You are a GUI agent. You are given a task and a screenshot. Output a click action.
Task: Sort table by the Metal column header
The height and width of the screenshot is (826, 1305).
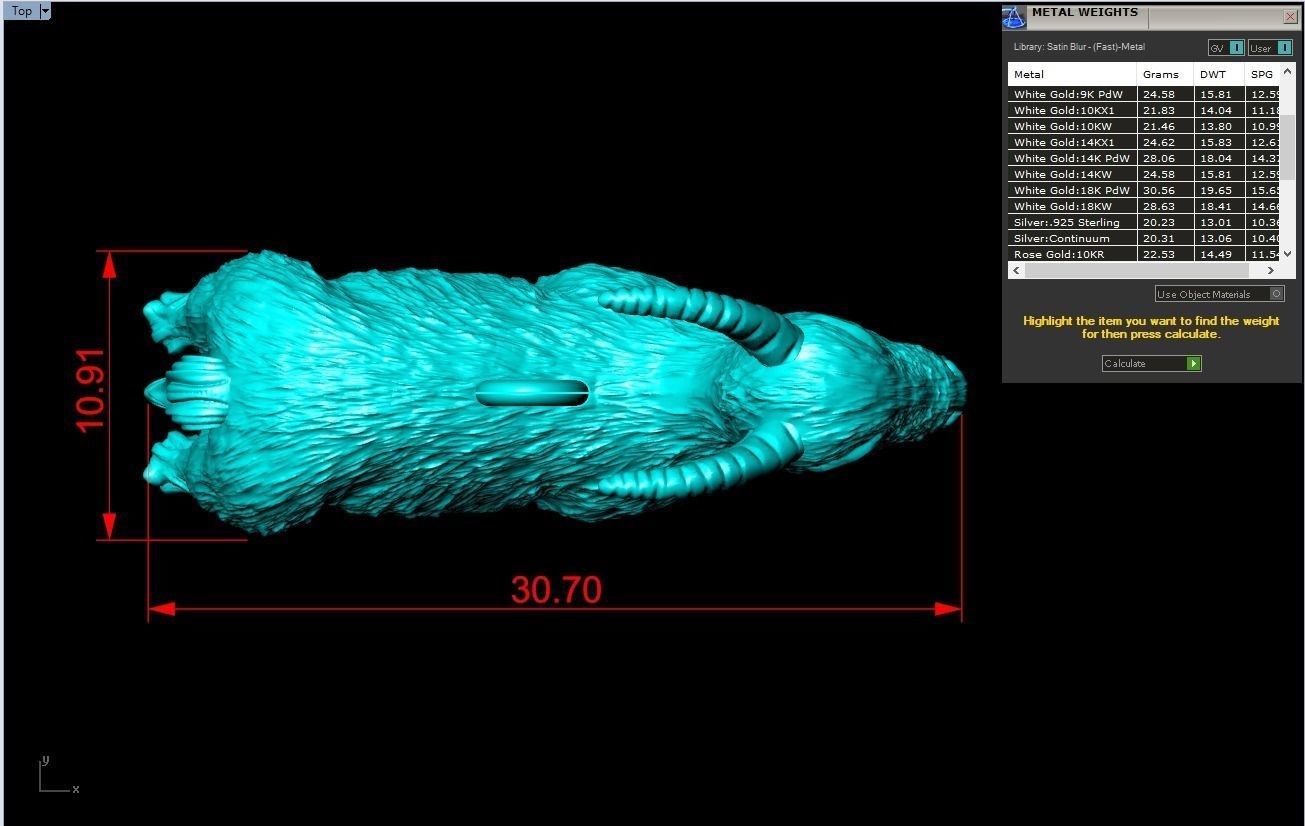coord(1072,74)
